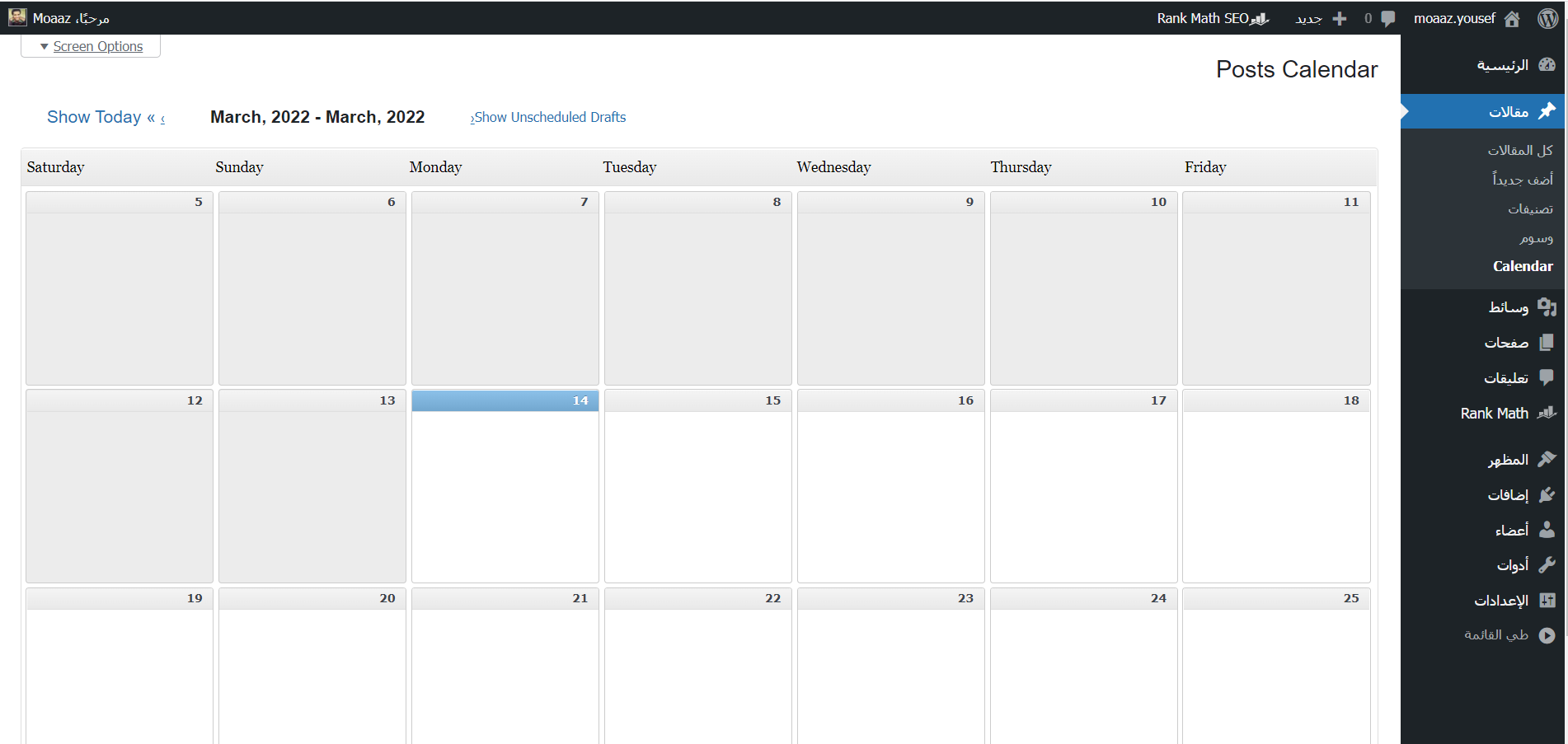The width and height of the screenshot is (1568, 744).
Task: Click مرحبًا، Moaaz account greeting
Action: (x=71, y=18)
